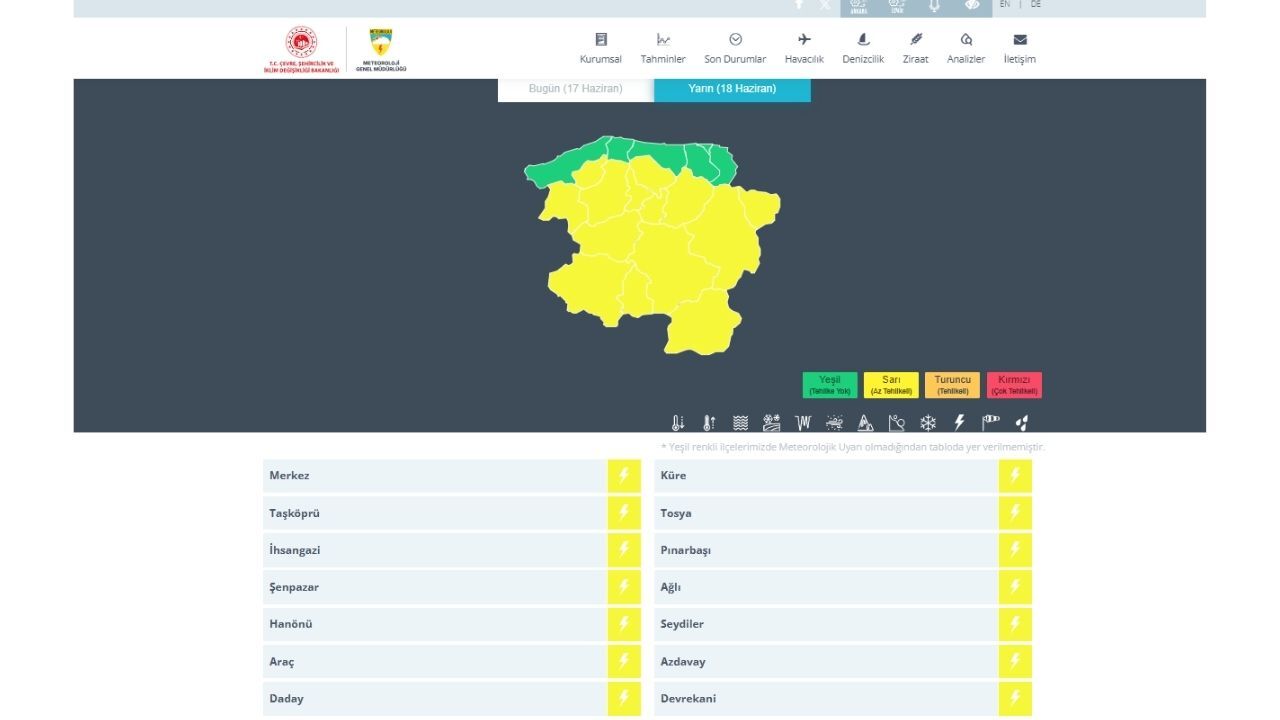
Task: Switch to Yarın (18 Haziran) tab
Action: click(x=732, y=89)
